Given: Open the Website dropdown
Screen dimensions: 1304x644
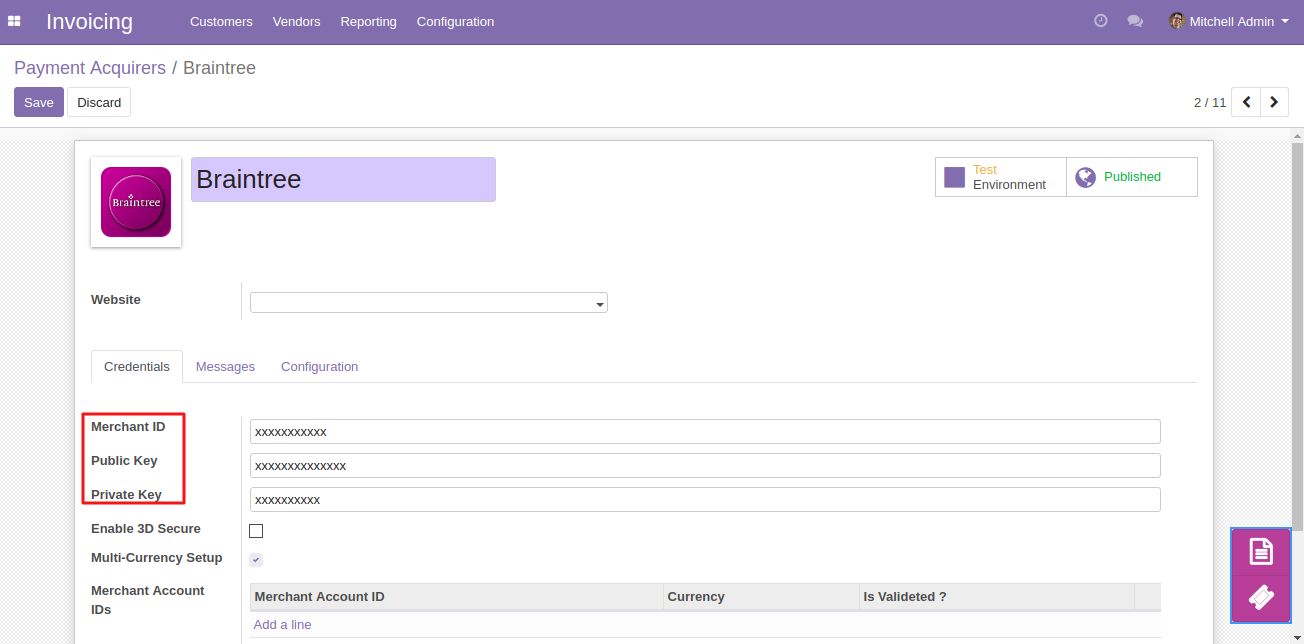Looking at the screenshot, I should [429, 303].
